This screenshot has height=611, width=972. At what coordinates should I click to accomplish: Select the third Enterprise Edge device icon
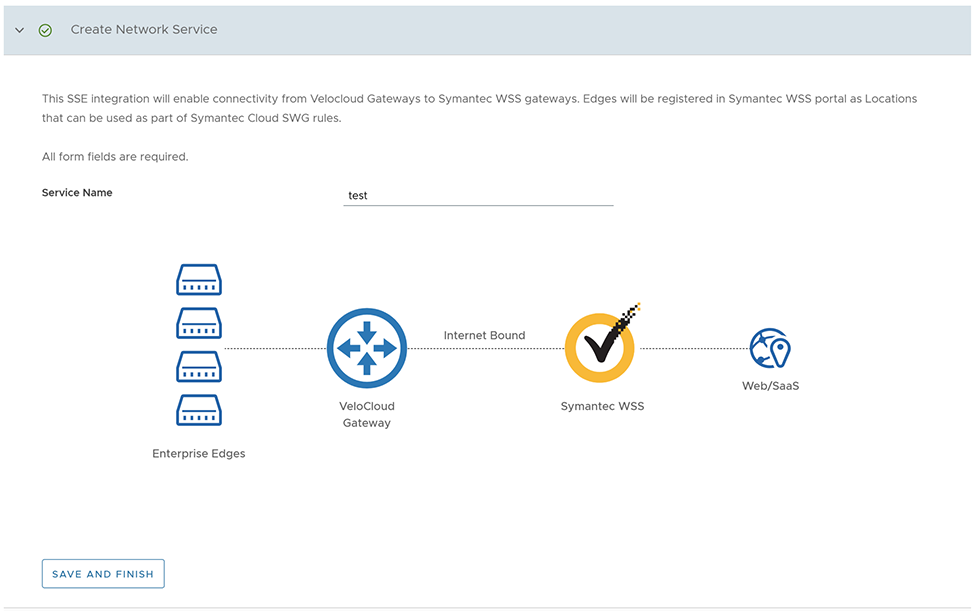pos(199,366)
